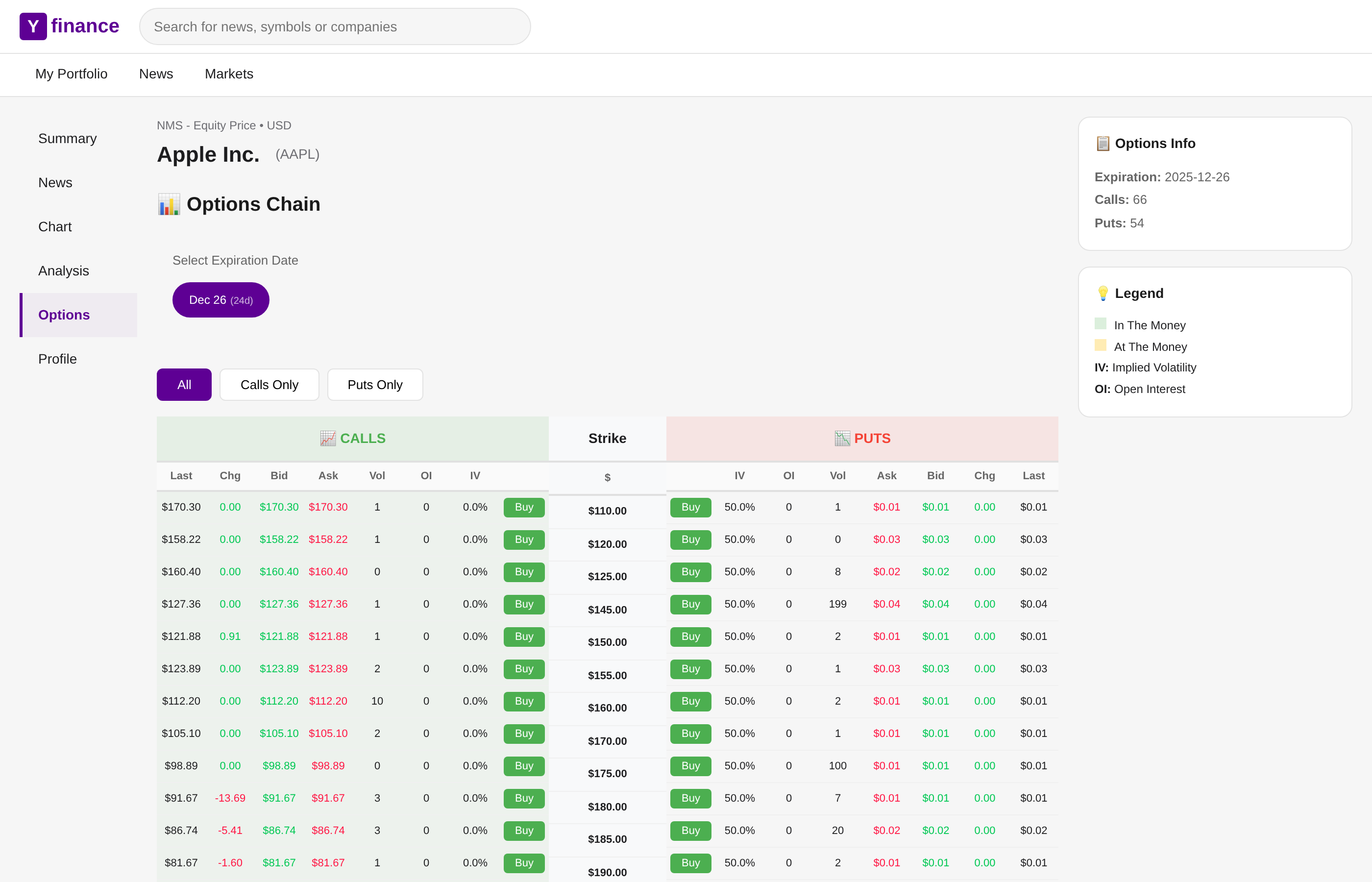Open News in the top navigation bar
1372x882 pixels.
[156, 74]
